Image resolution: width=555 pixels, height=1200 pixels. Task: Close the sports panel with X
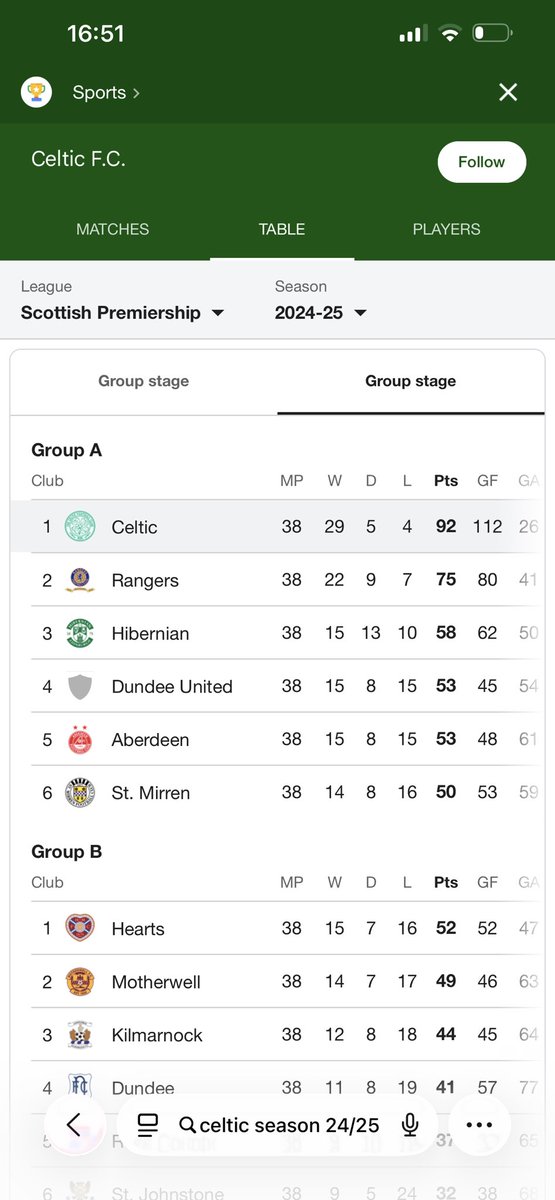(x=508, y=93)
